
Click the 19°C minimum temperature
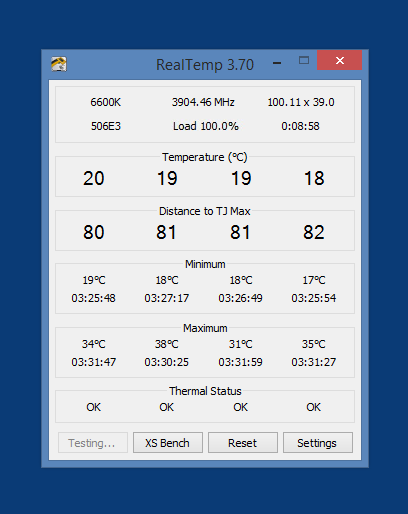coord(94,280)
